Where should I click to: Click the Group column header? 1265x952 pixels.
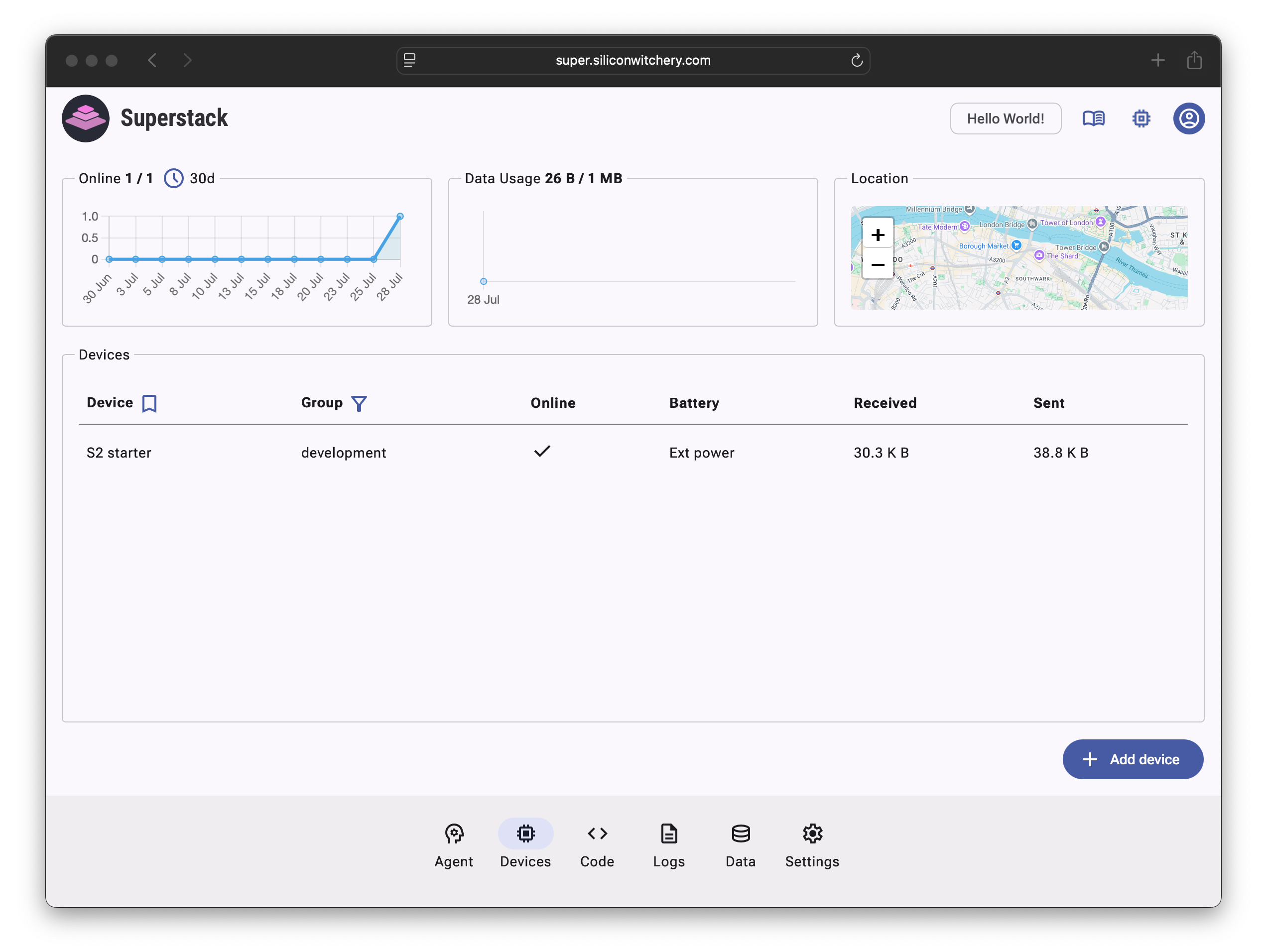(321, 402)
